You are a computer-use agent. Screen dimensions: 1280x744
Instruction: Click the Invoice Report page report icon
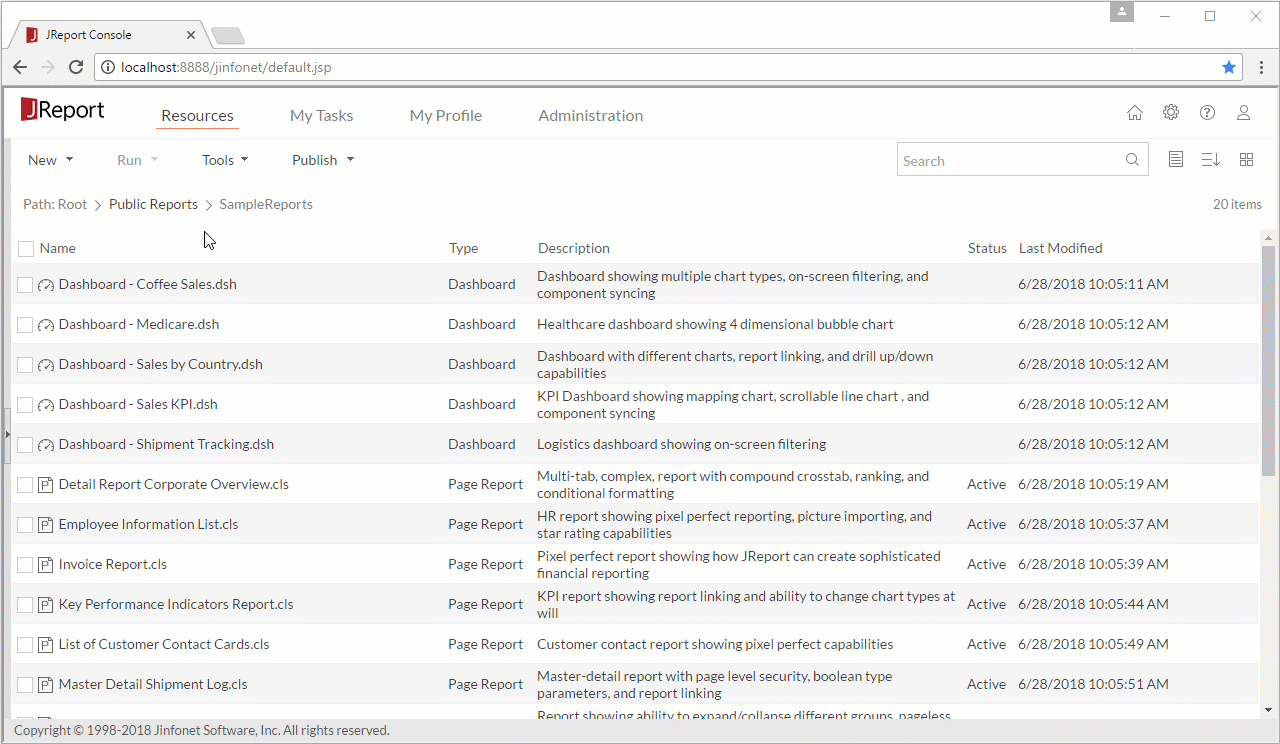(45, 565)
